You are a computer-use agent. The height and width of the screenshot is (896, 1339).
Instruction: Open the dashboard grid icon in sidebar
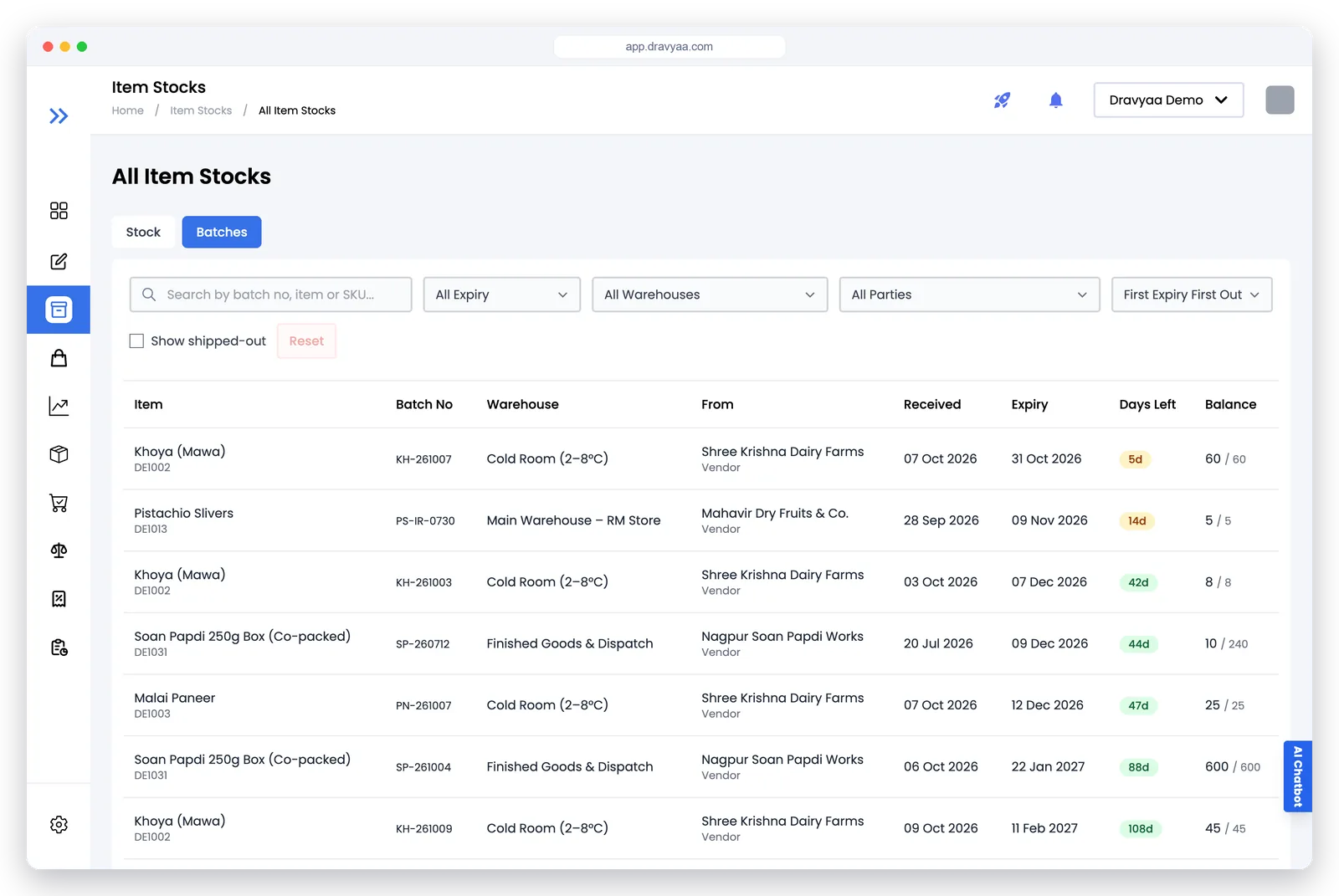pos(59,211)
